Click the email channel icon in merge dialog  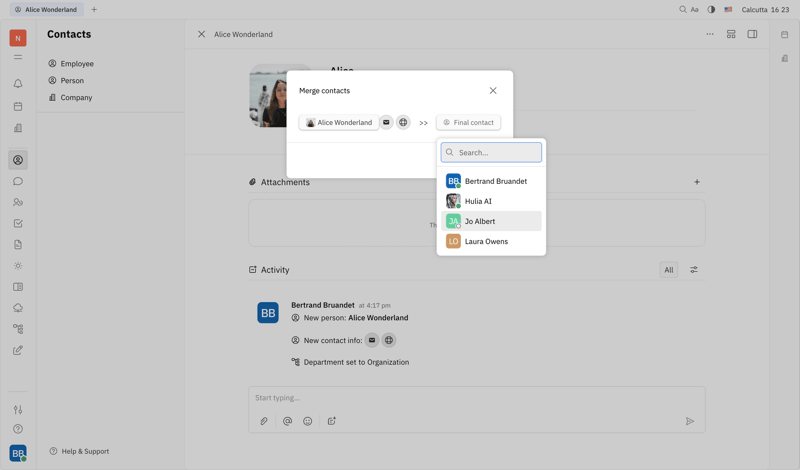pos(386,122)
